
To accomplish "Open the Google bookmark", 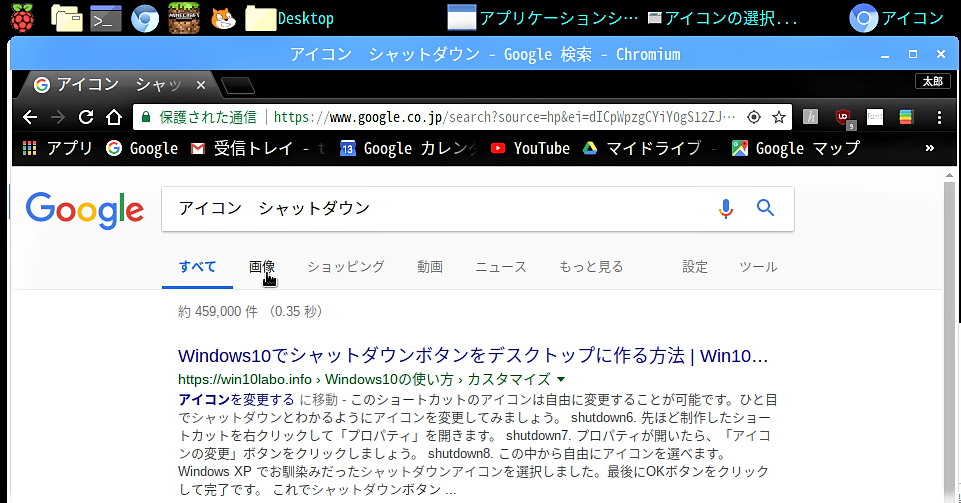I will click(x=142, y=148).
